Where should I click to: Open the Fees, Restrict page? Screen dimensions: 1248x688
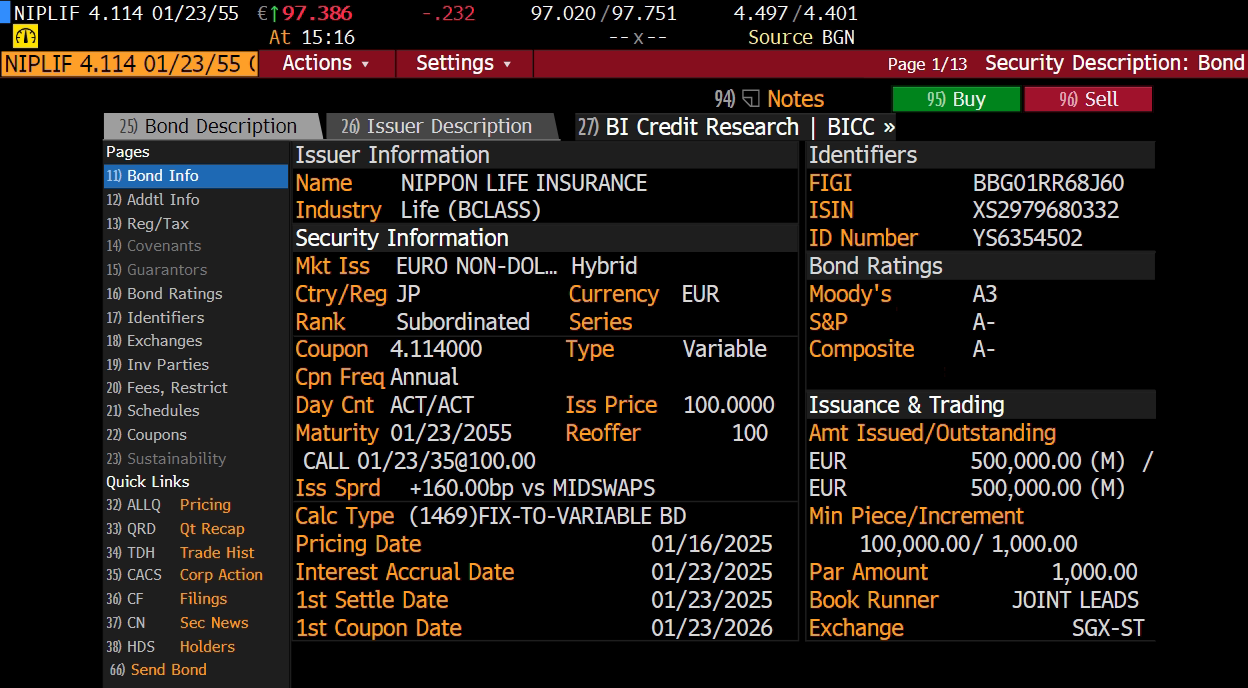[x=166, y=387]
